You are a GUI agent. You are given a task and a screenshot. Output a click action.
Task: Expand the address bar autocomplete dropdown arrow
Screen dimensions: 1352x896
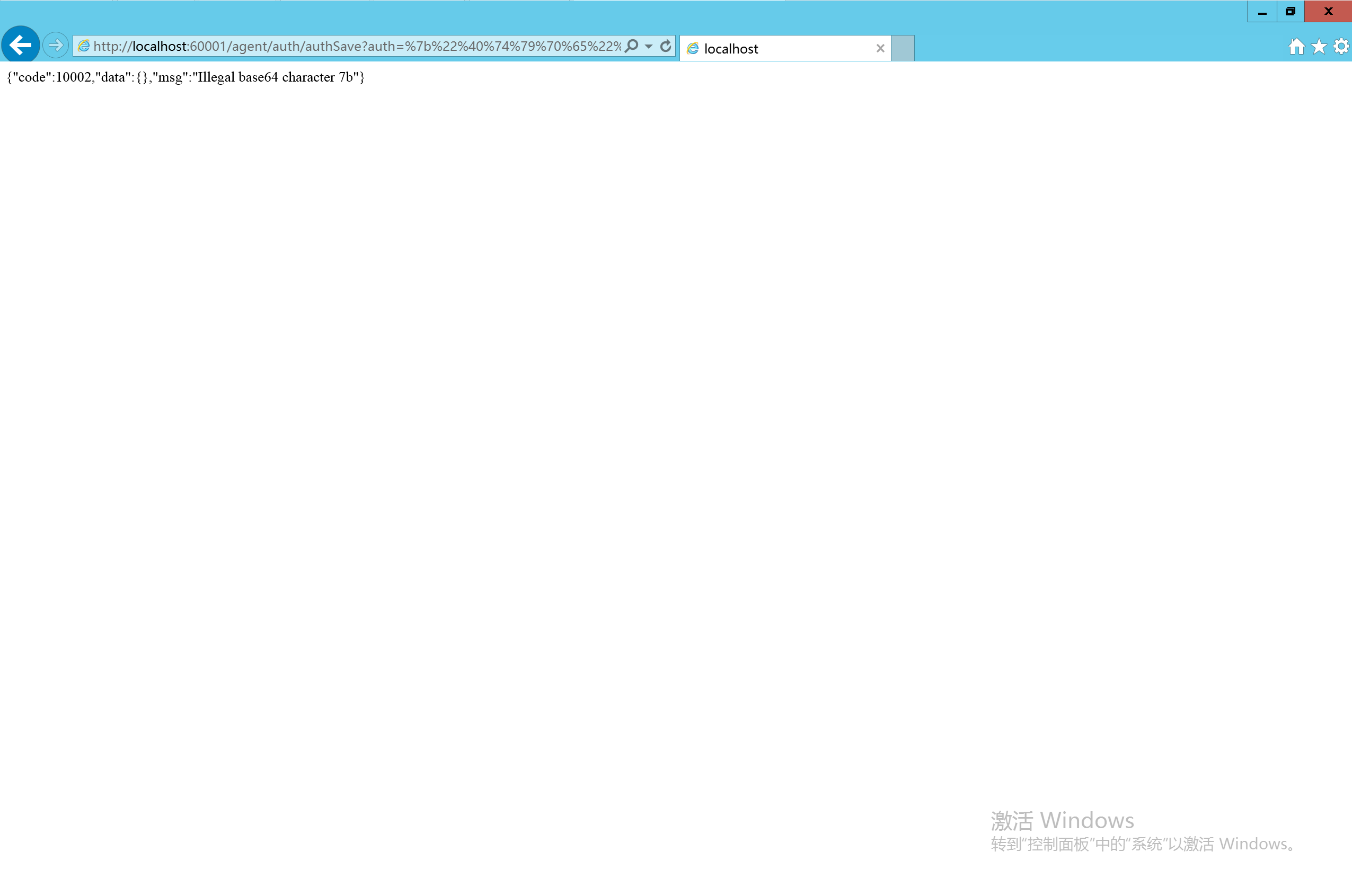[x=649, y=46]
